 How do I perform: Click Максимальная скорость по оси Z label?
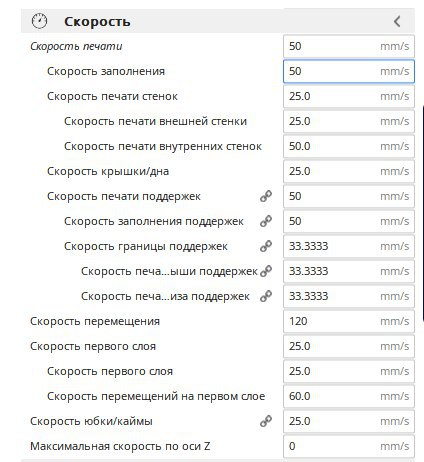pyautogui.click(x=120, y=446)
